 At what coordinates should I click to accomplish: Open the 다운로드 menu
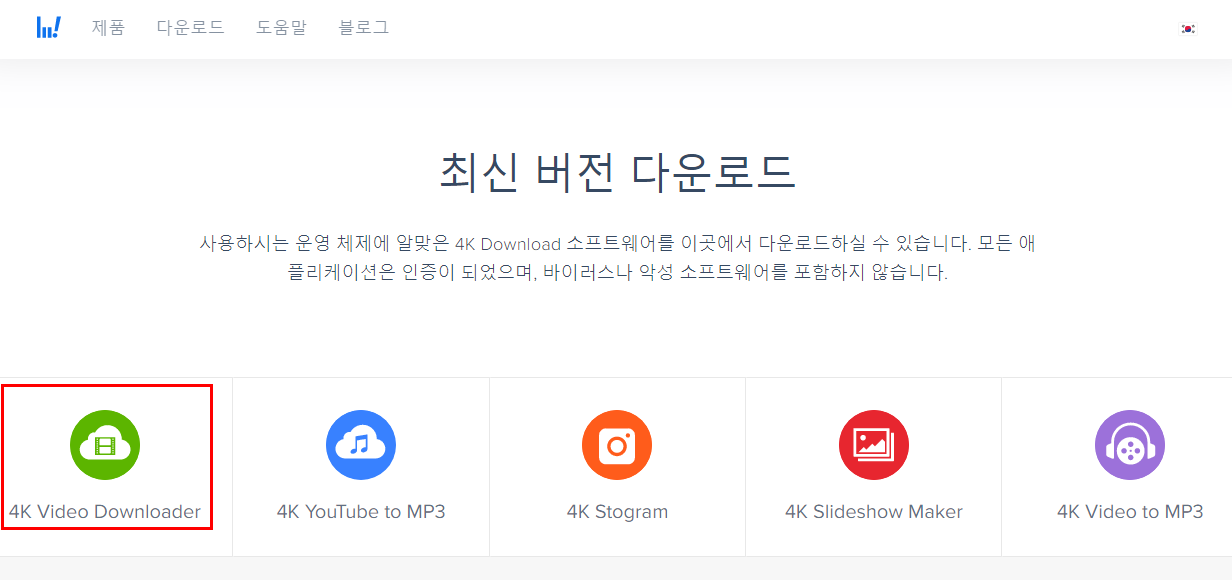tap(190, 28)
